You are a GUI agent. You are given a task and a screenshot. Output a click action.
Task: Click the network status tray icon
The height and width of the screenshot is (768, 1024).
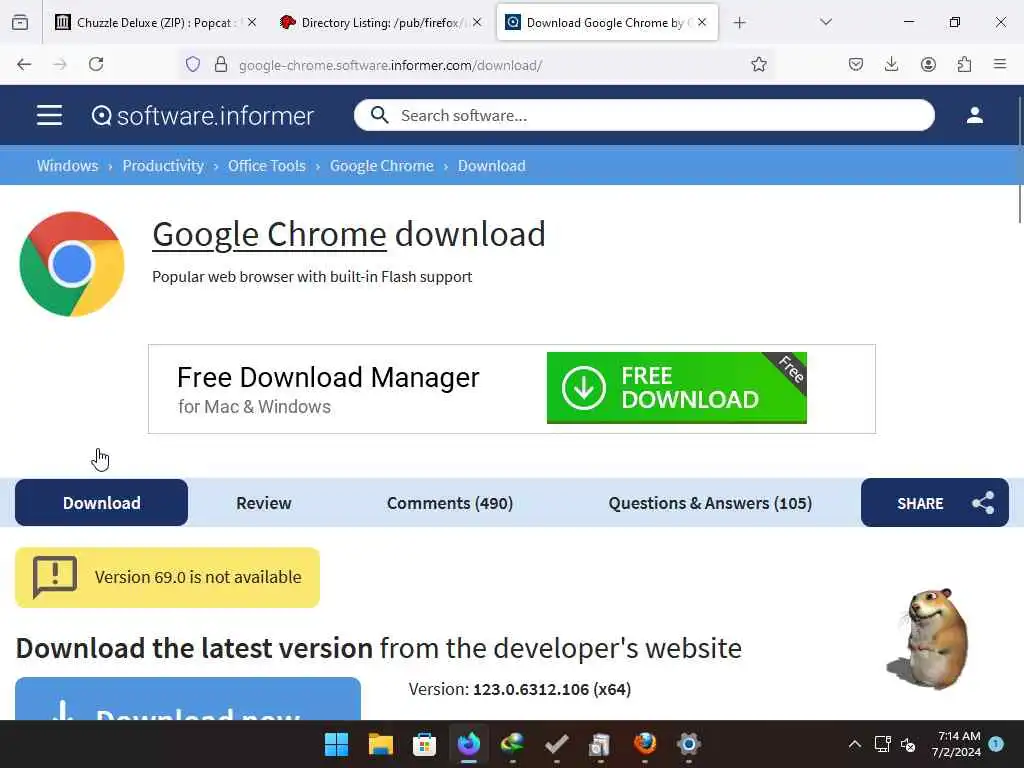[x=882, y=744]
